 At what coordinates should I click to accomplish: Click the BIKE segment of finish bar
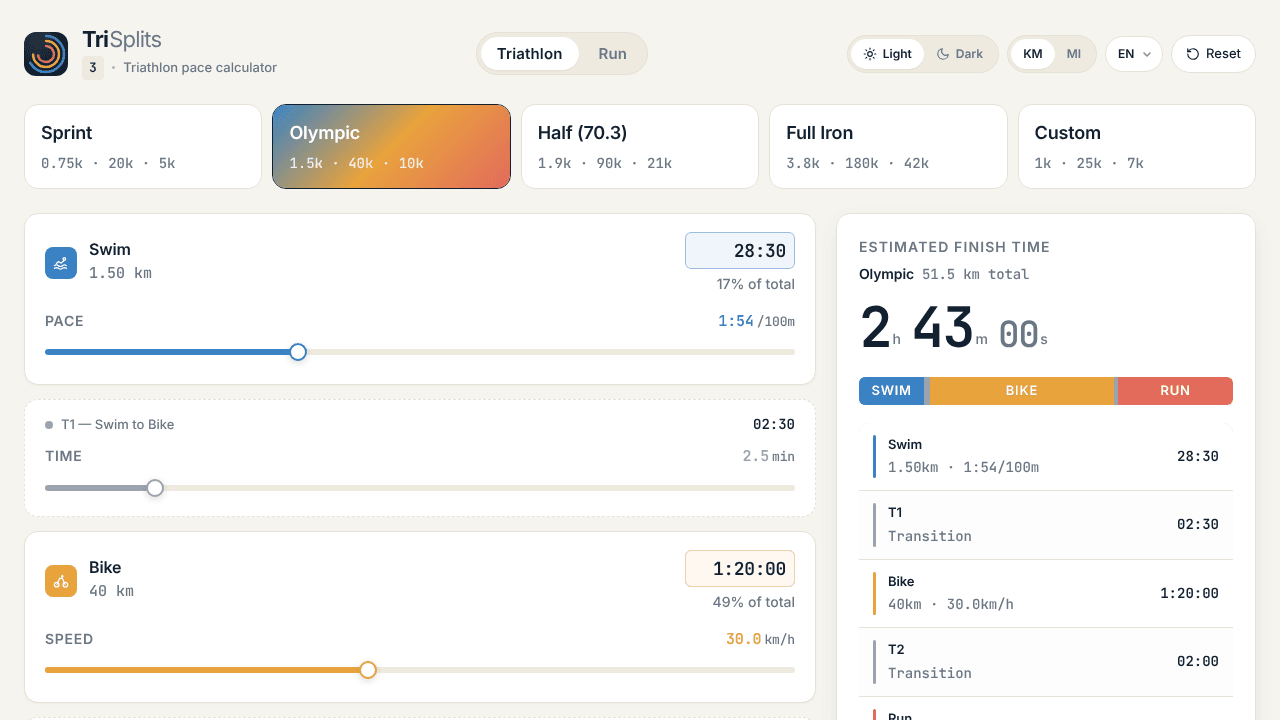[x=1021, y=391]
